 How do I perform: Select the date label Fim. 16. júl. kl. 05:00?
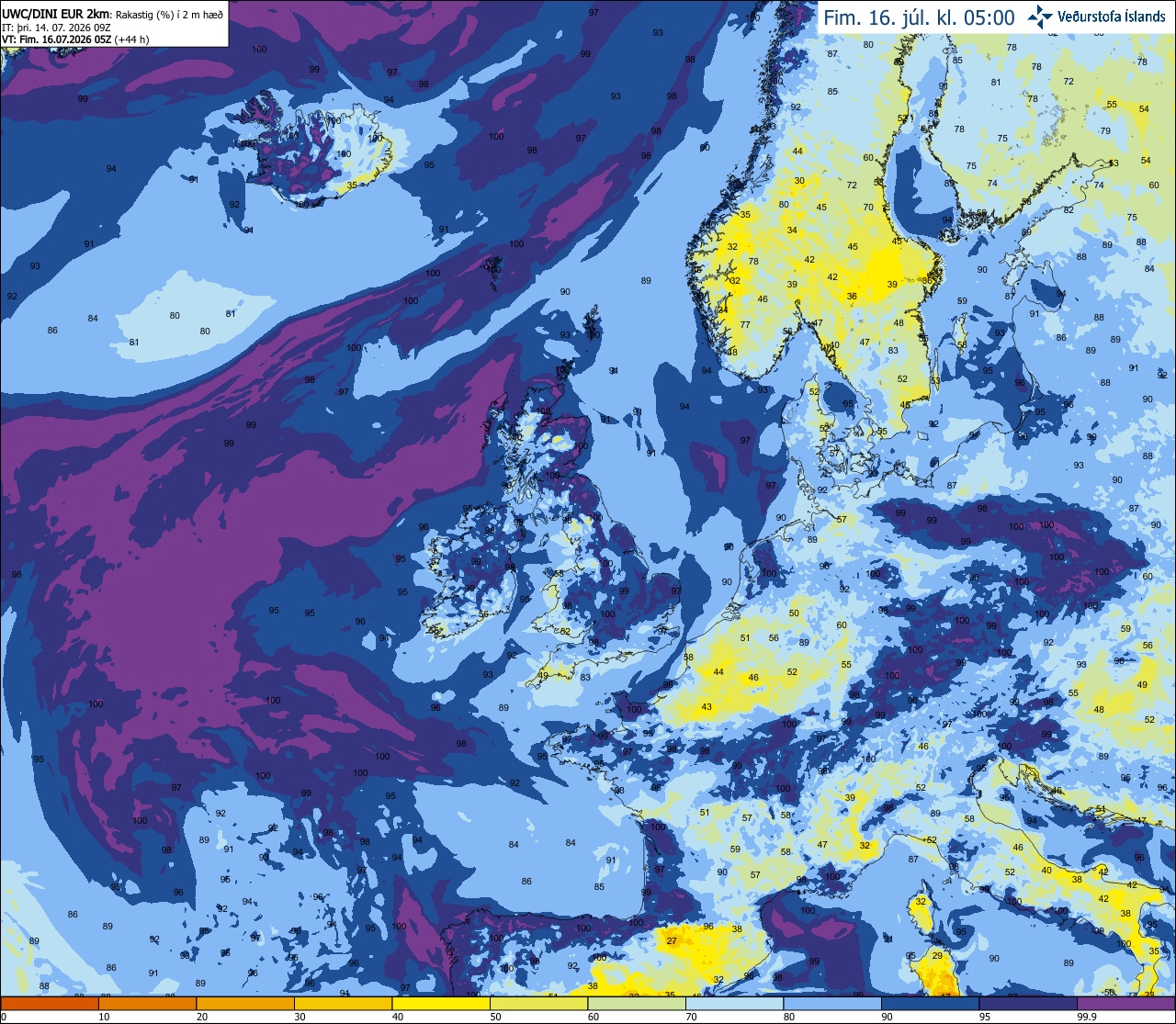pos(918,18)
